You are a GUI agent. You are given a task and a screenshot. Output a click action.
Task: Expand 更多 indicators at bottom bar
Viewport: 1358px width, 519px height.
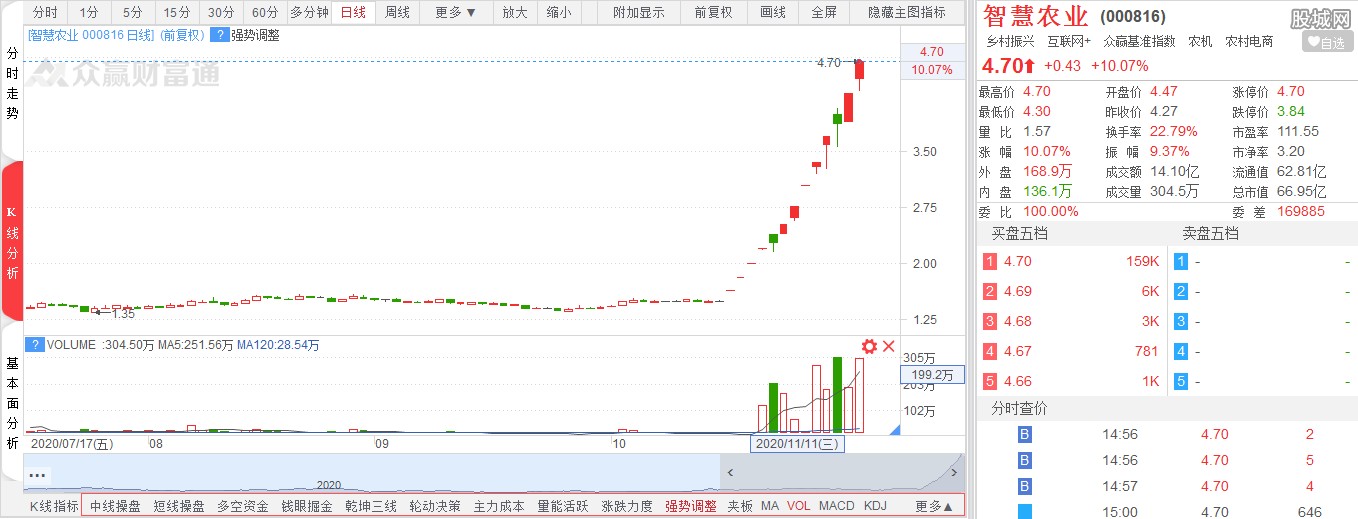click(934, 506)
